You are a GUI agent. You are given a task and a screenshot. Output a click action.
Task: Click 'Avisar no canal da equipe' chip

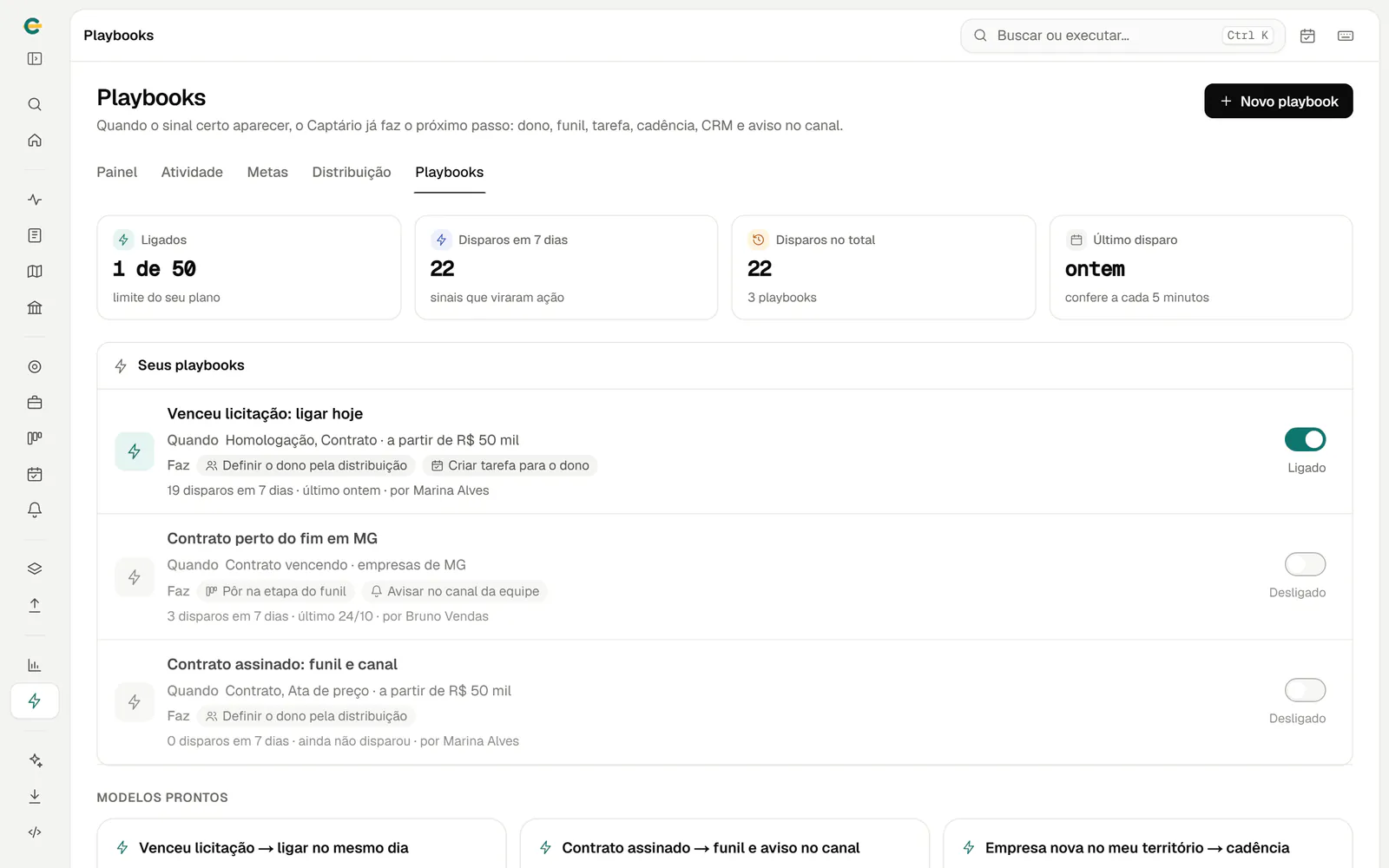[454, 591]
